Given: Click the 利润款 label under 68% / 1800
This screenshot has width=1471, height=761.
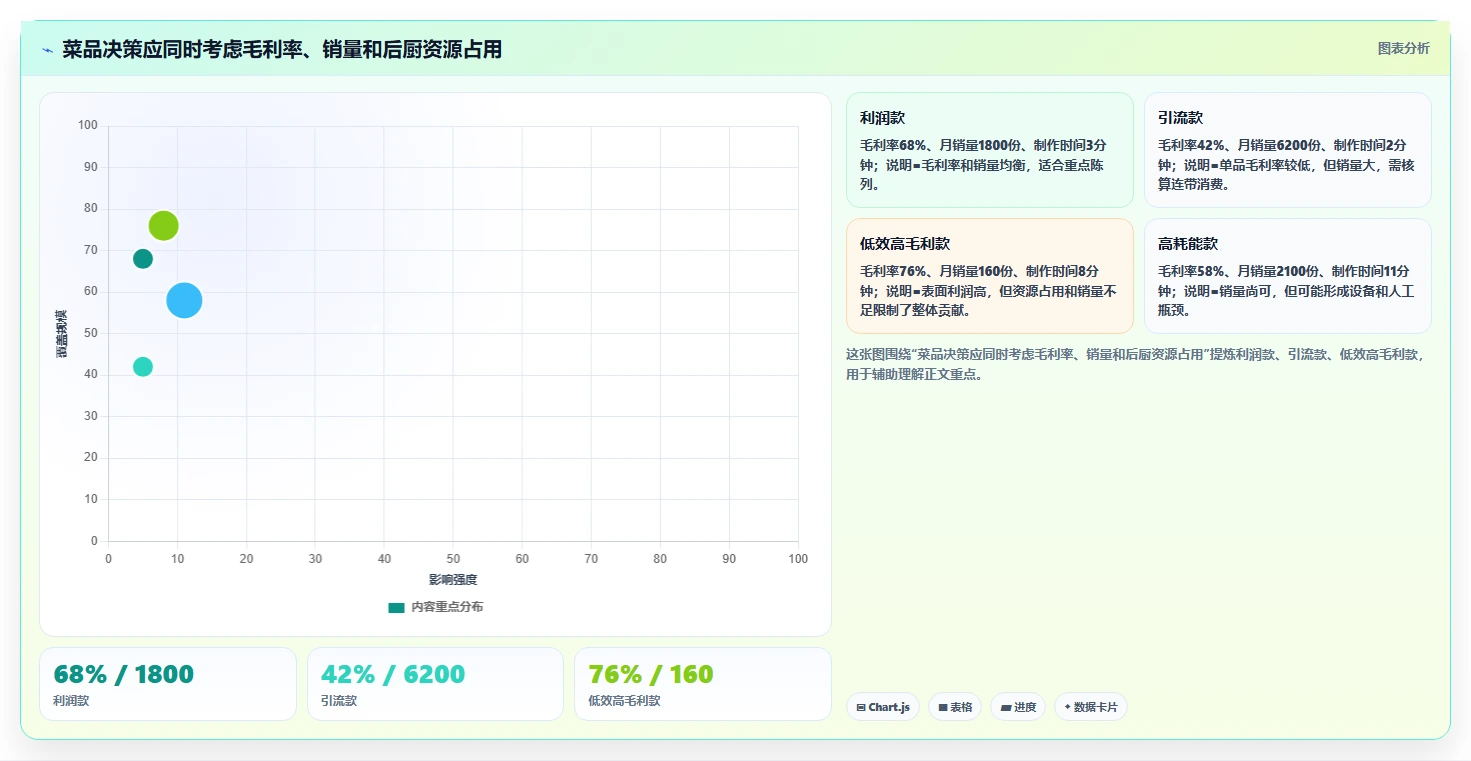Looking at the screenshot, I should click(x=71, y=701).
